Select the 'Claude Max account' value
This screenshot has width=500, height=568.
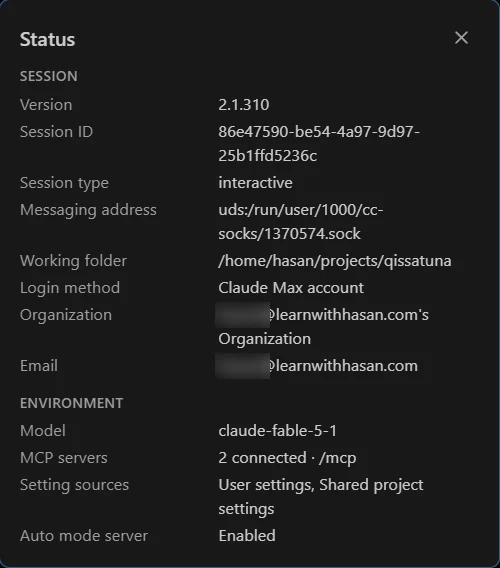click(x=291, y=288)
